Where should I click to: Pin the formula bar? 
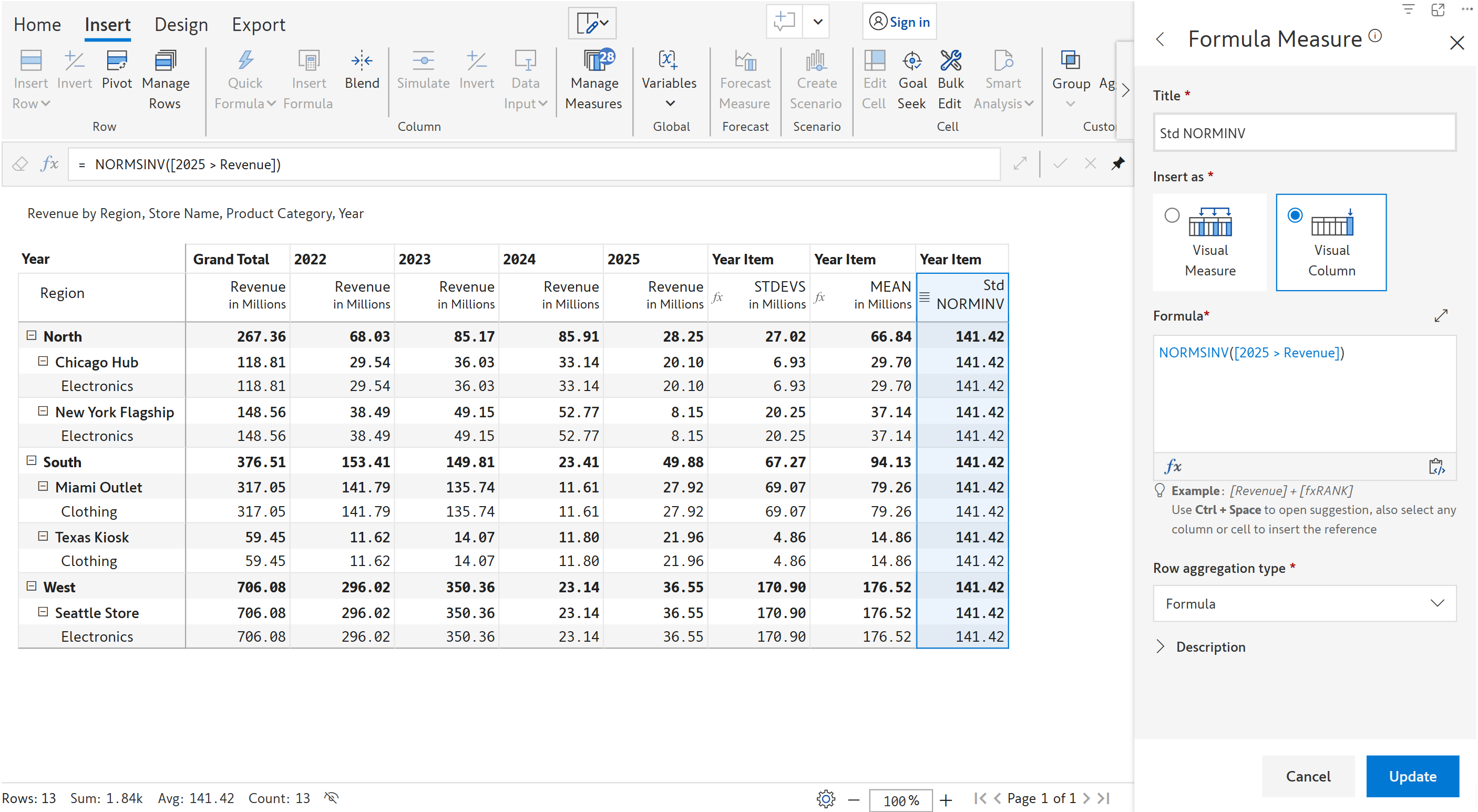(x=1117, y=164)
